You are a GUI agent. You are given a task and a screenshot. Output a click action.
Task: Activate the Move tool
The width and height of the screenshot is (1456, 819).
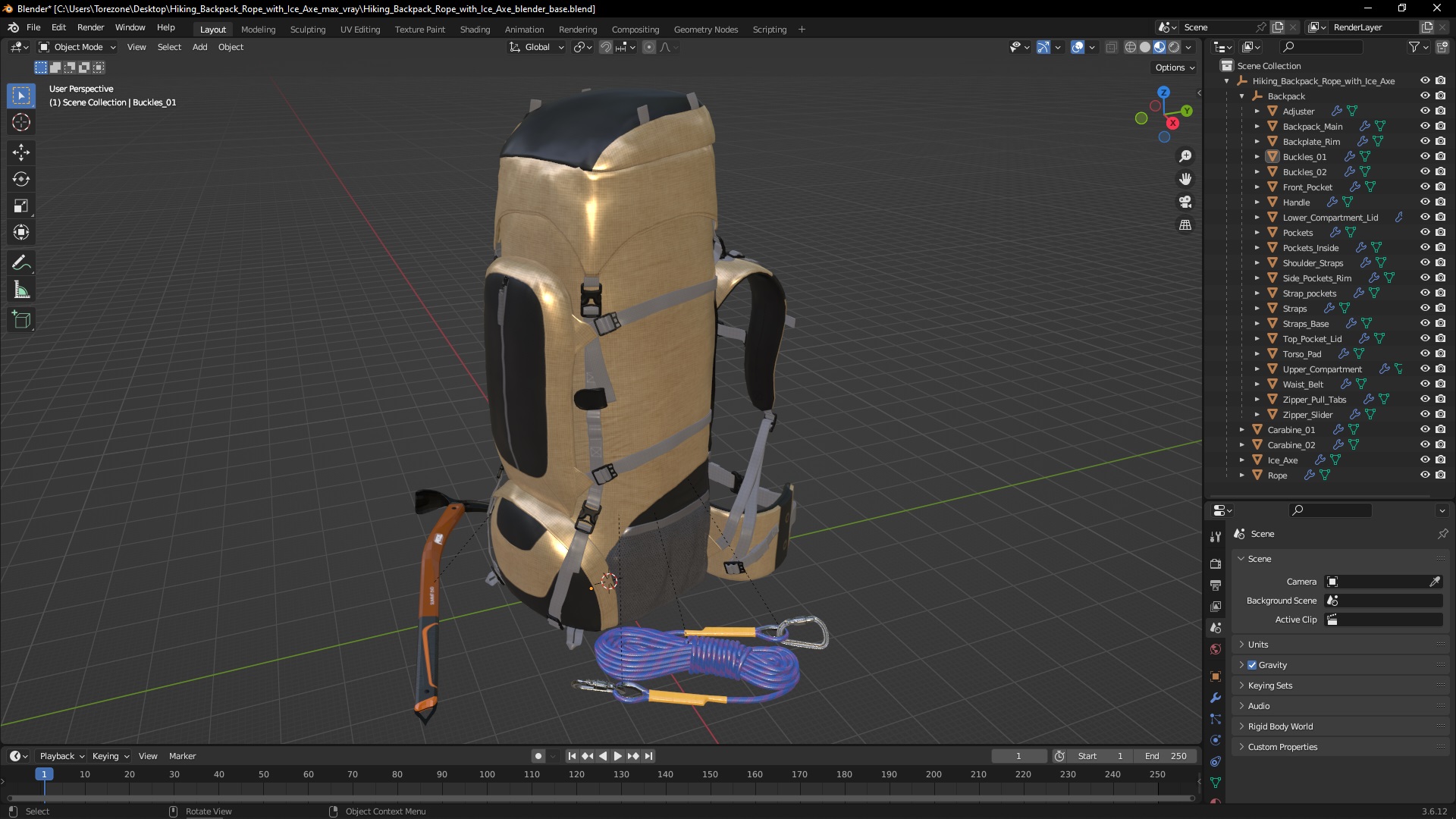tap(21, 152)
